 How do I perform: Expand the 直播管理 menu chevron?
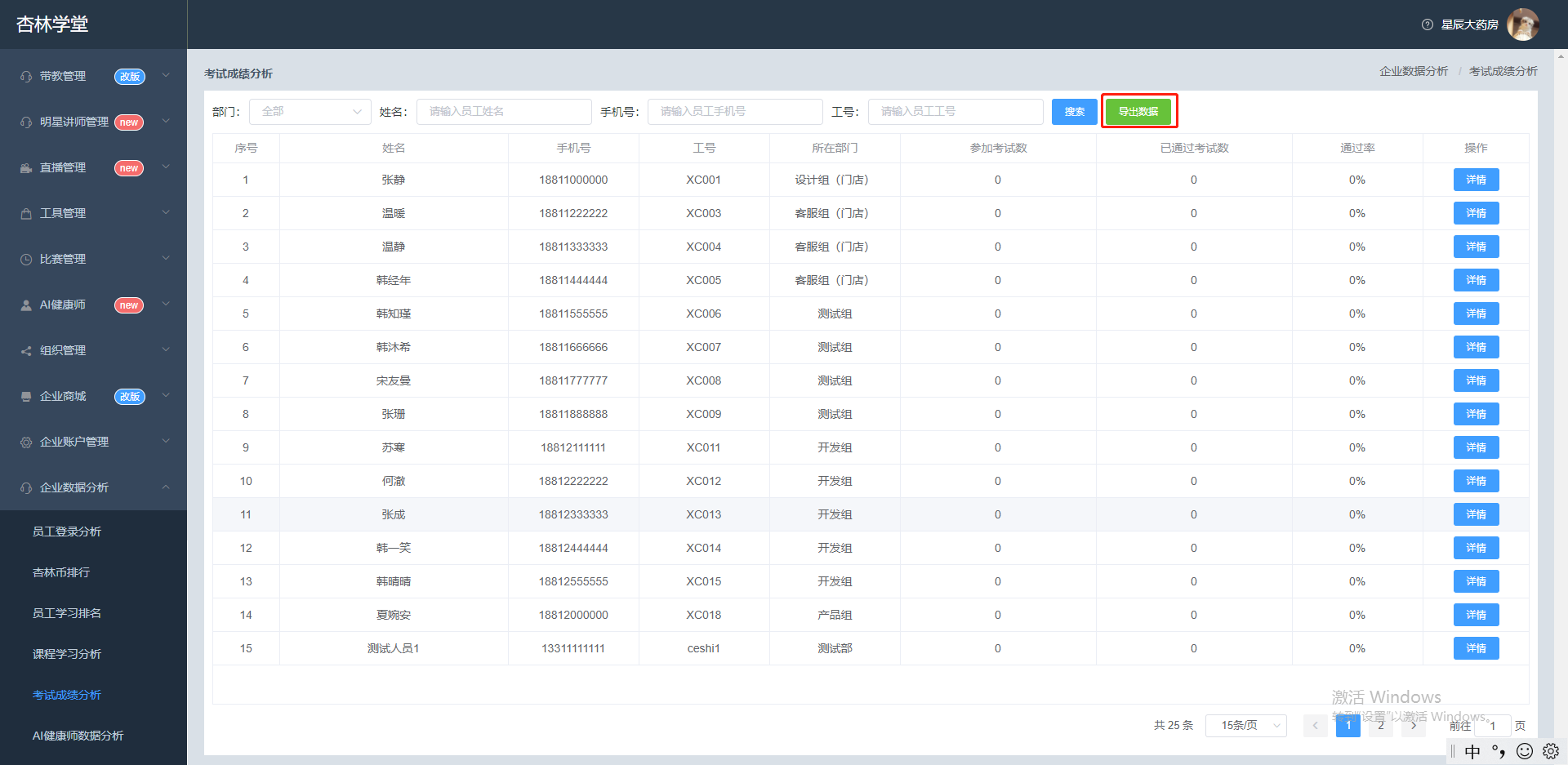[x=166, y=167]
